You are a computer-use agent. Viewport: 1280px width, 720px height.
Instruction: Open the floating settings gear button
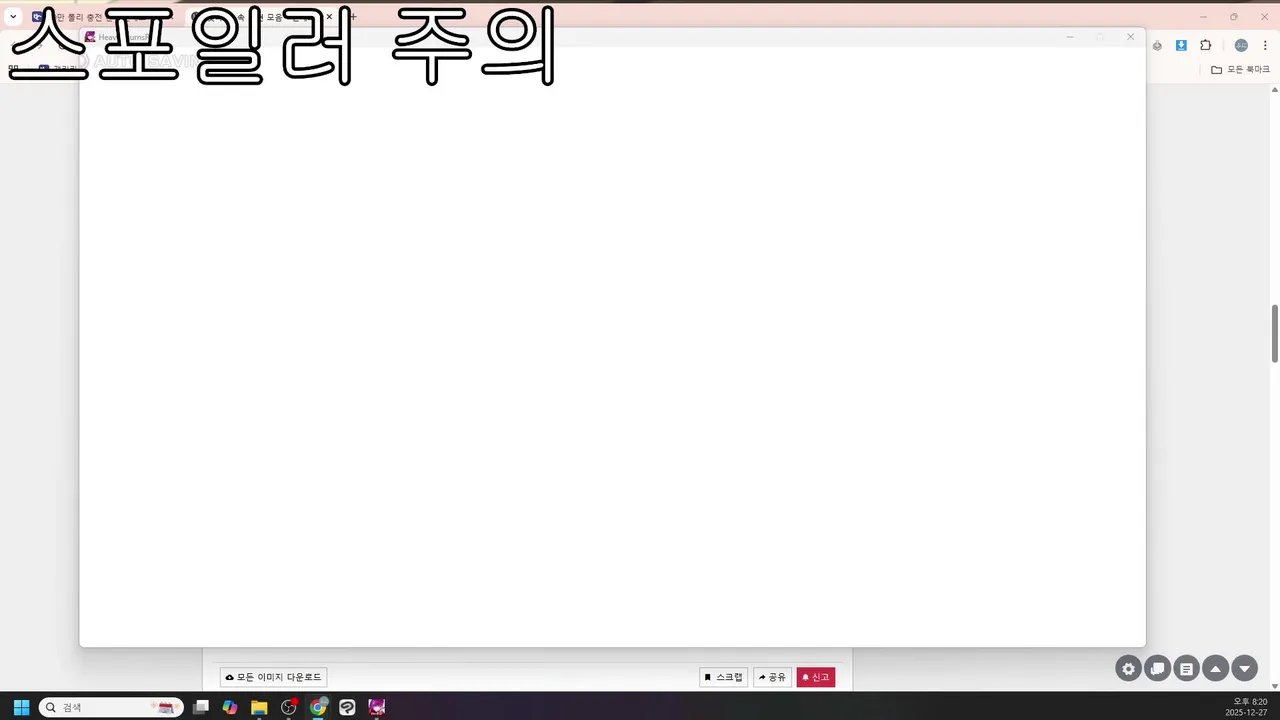click(x=1129, y=669)
